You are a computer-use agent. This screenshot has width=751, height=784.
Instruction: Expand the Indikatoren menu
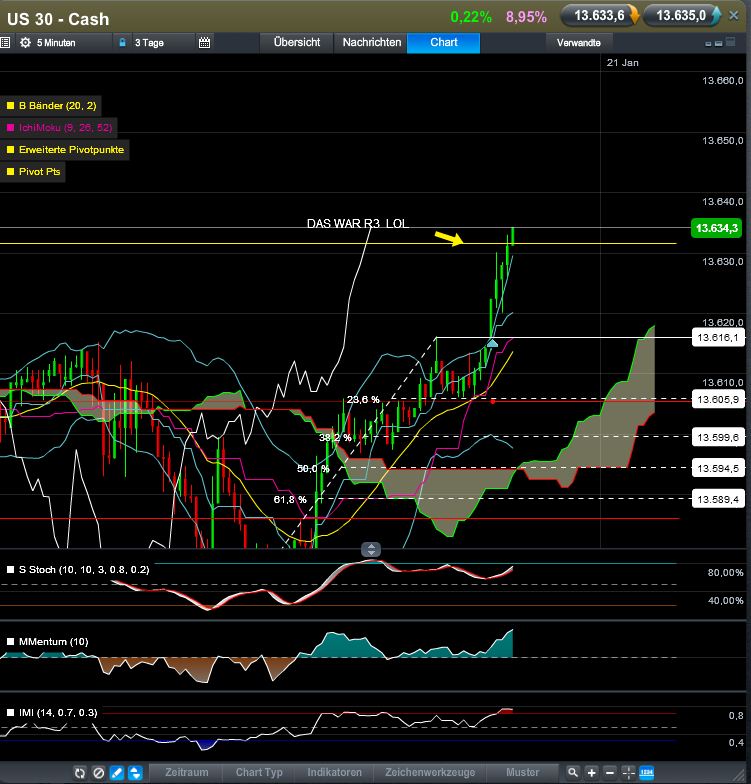point(334,773)
